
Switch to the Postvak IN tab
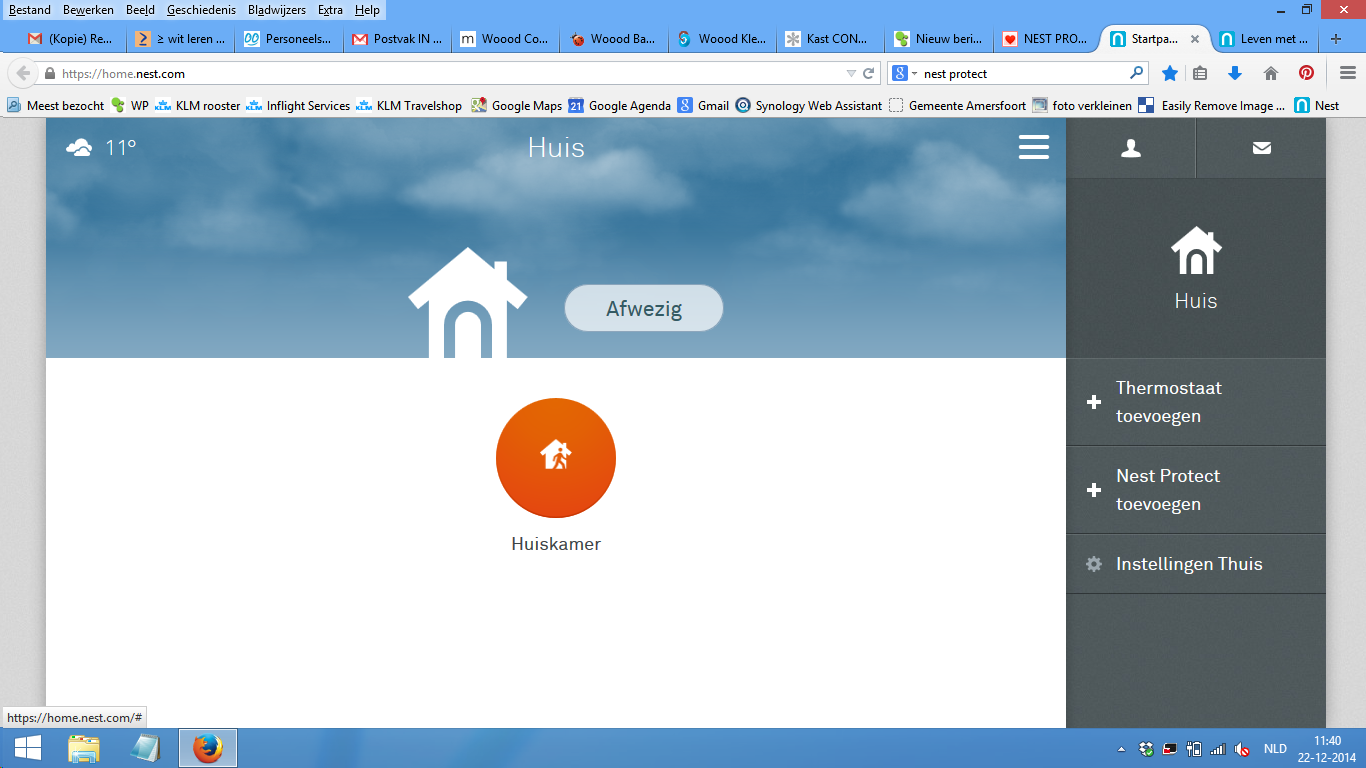tap(397, 39)
